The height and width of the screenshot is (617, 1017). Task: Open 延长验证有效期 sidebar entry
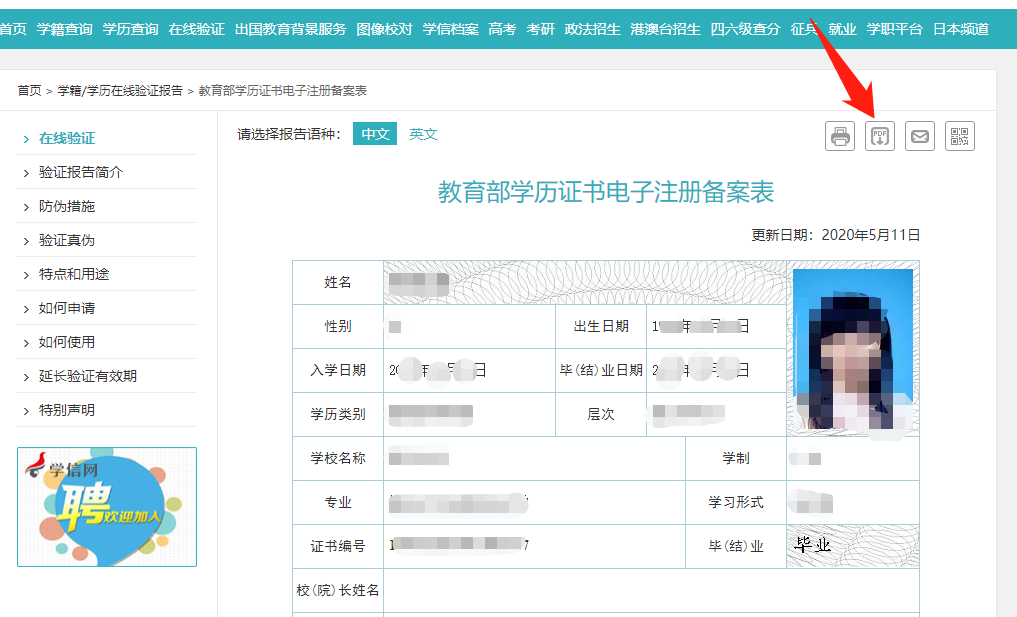(x=88, y=376)
